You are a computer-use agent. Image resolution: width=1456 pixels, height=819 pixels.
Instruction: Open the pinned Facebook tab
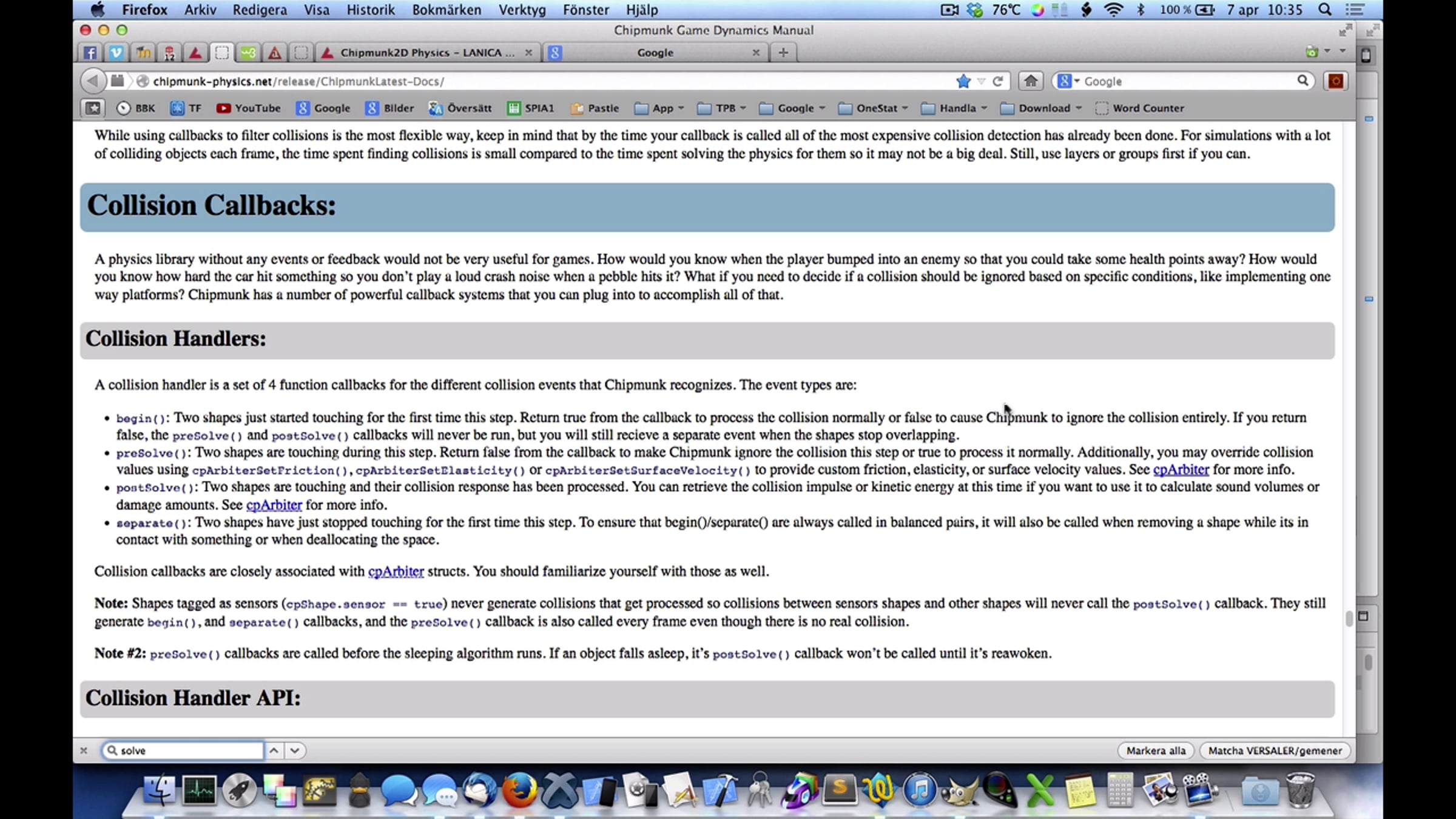[90, 53]
